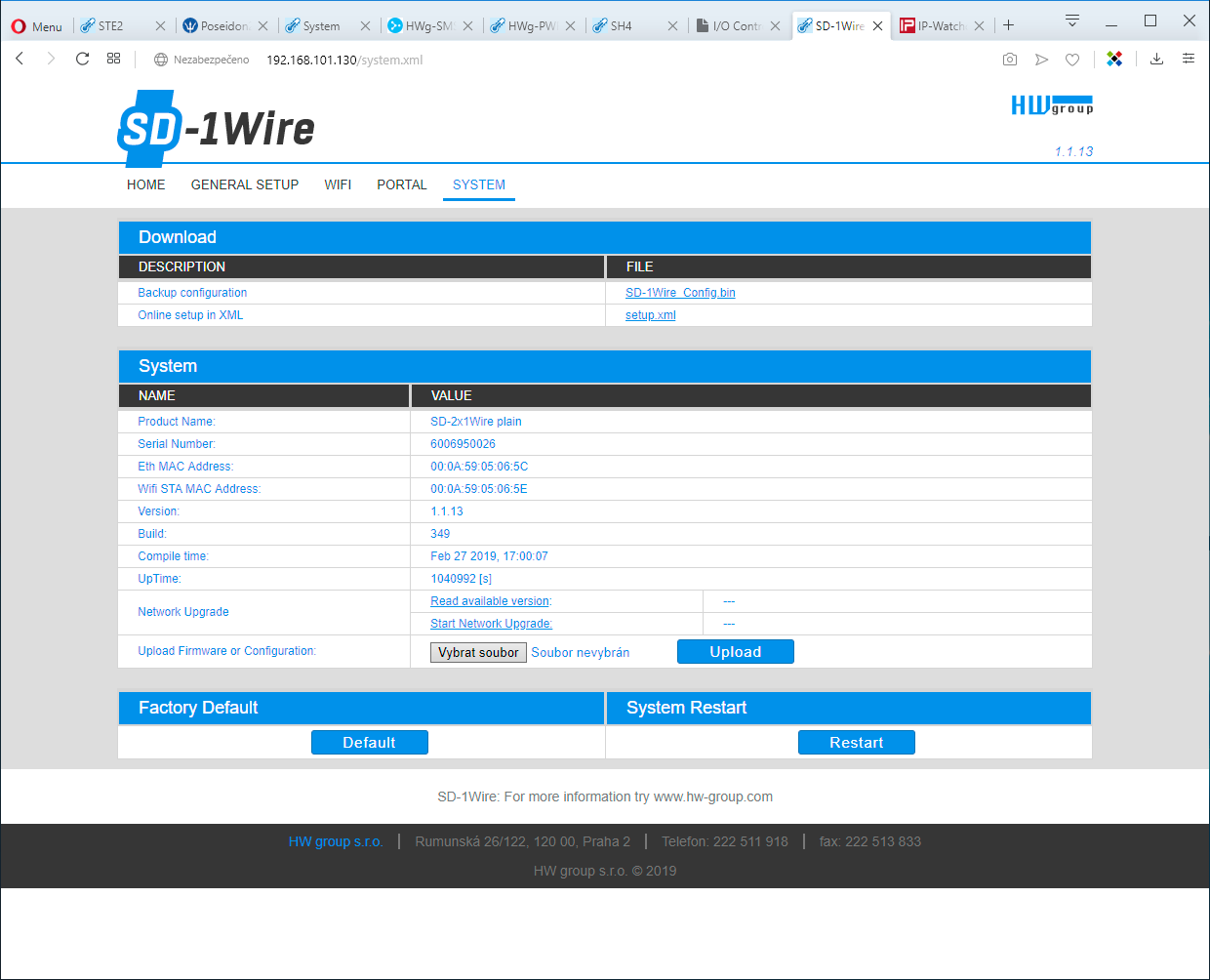Click the Upload button
The height and width of the screenshot is (980, 1210).
(736, 652)
